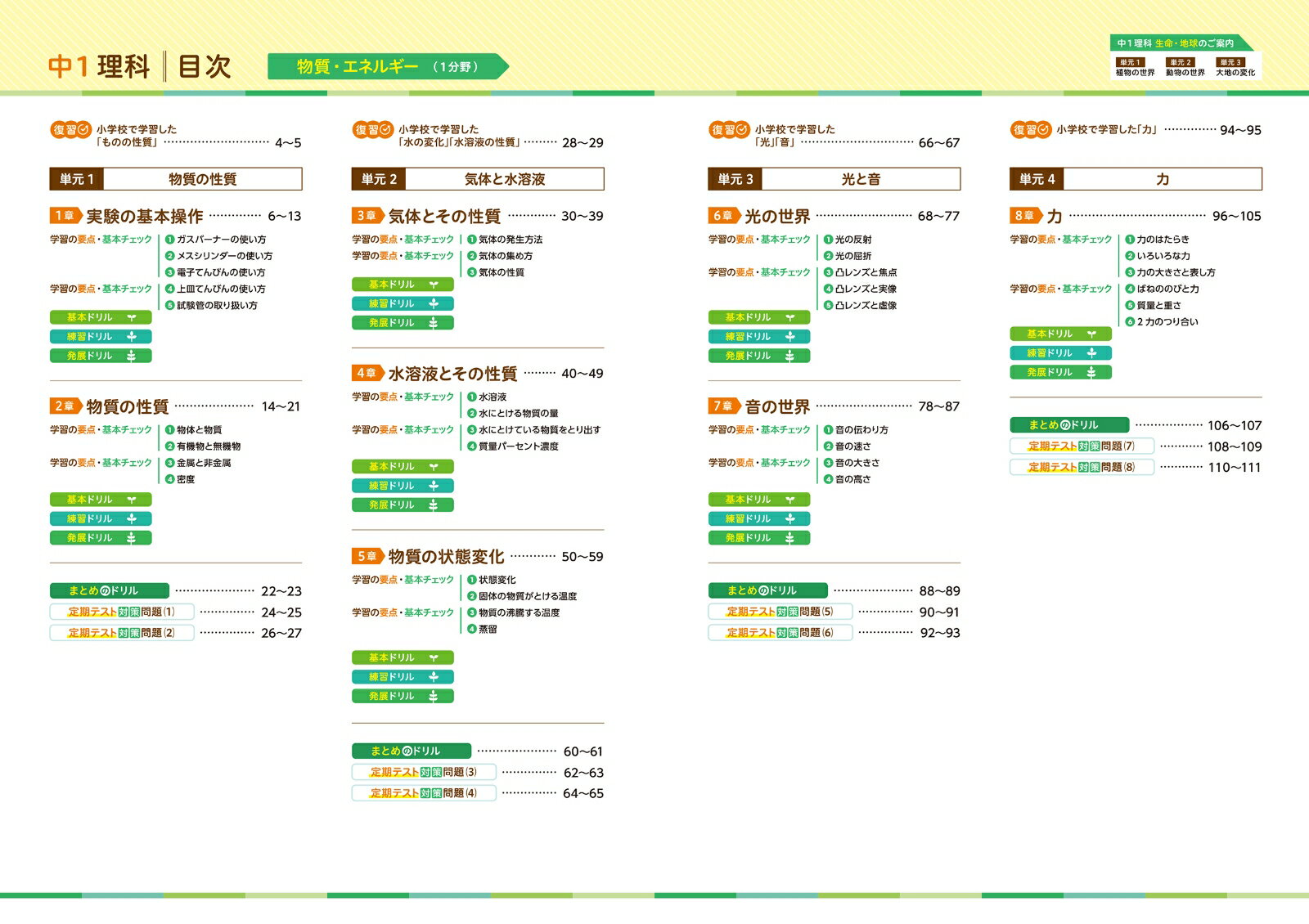Click the item 有機物と無機物
Viewport: 1309px width, 924px height.
[x=203, y=446]
